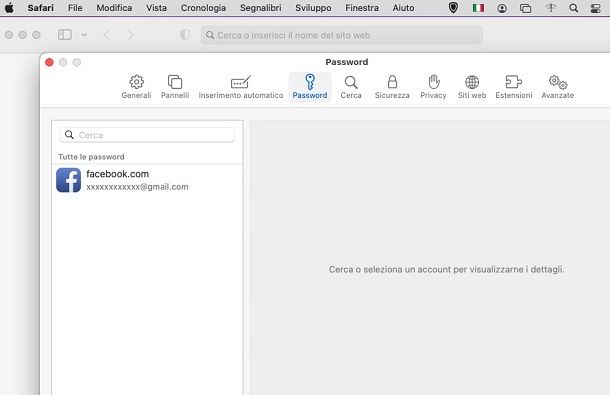
Task: Open the Italian flag input menu
Action: 478,8
